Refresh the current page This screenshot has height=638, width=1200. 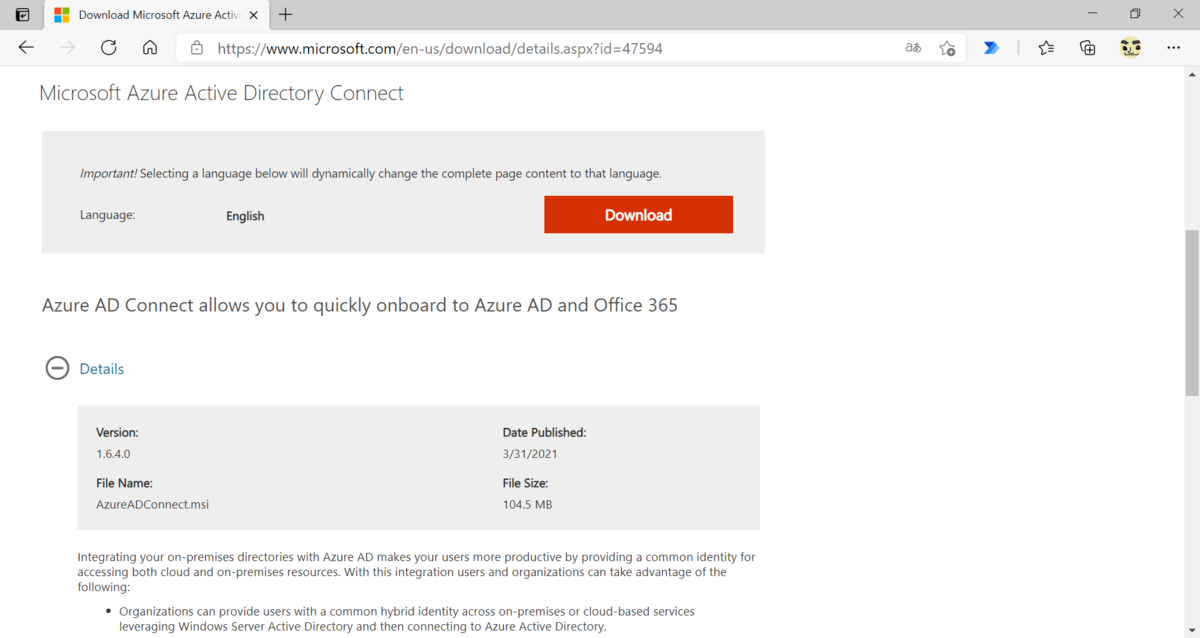point(109,48)
